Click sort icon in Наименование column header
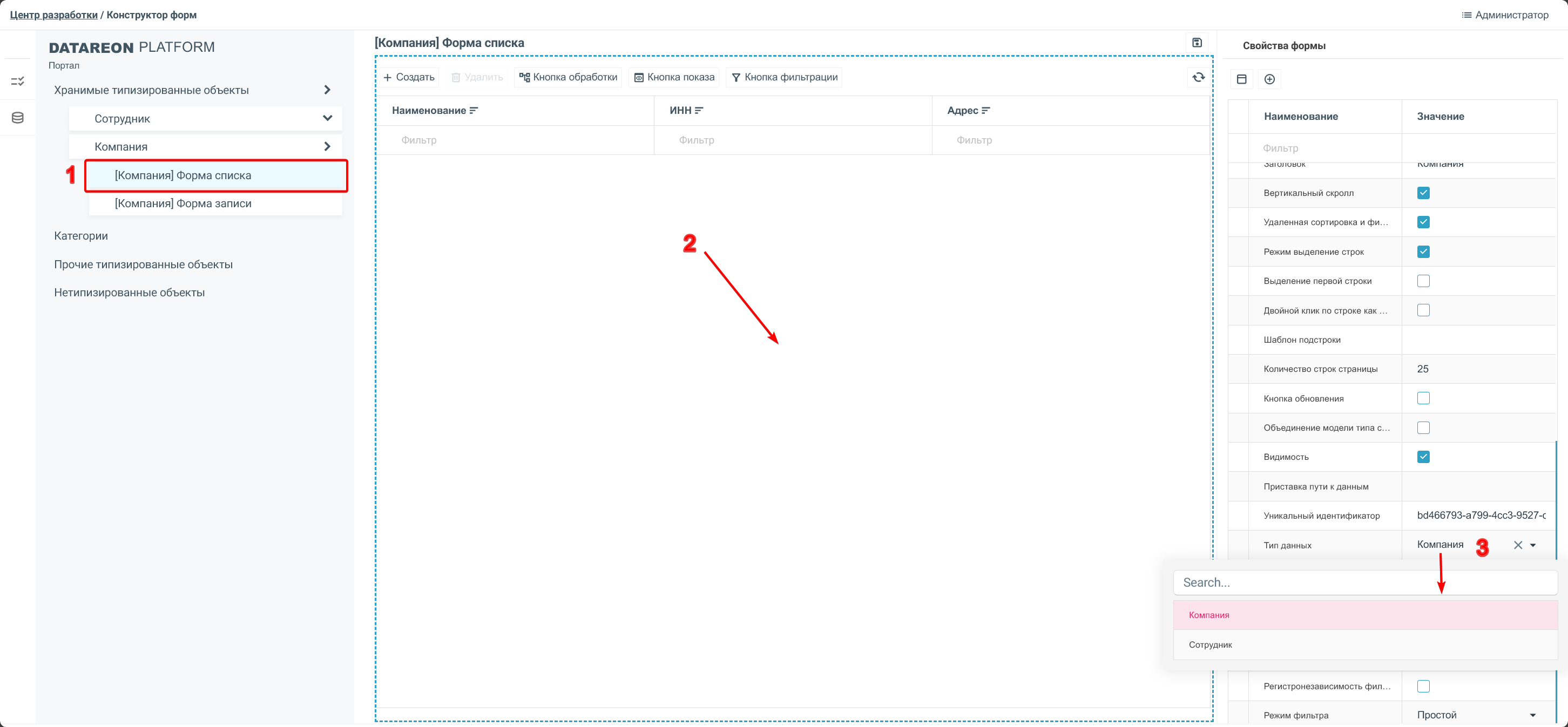 [474, 111]
